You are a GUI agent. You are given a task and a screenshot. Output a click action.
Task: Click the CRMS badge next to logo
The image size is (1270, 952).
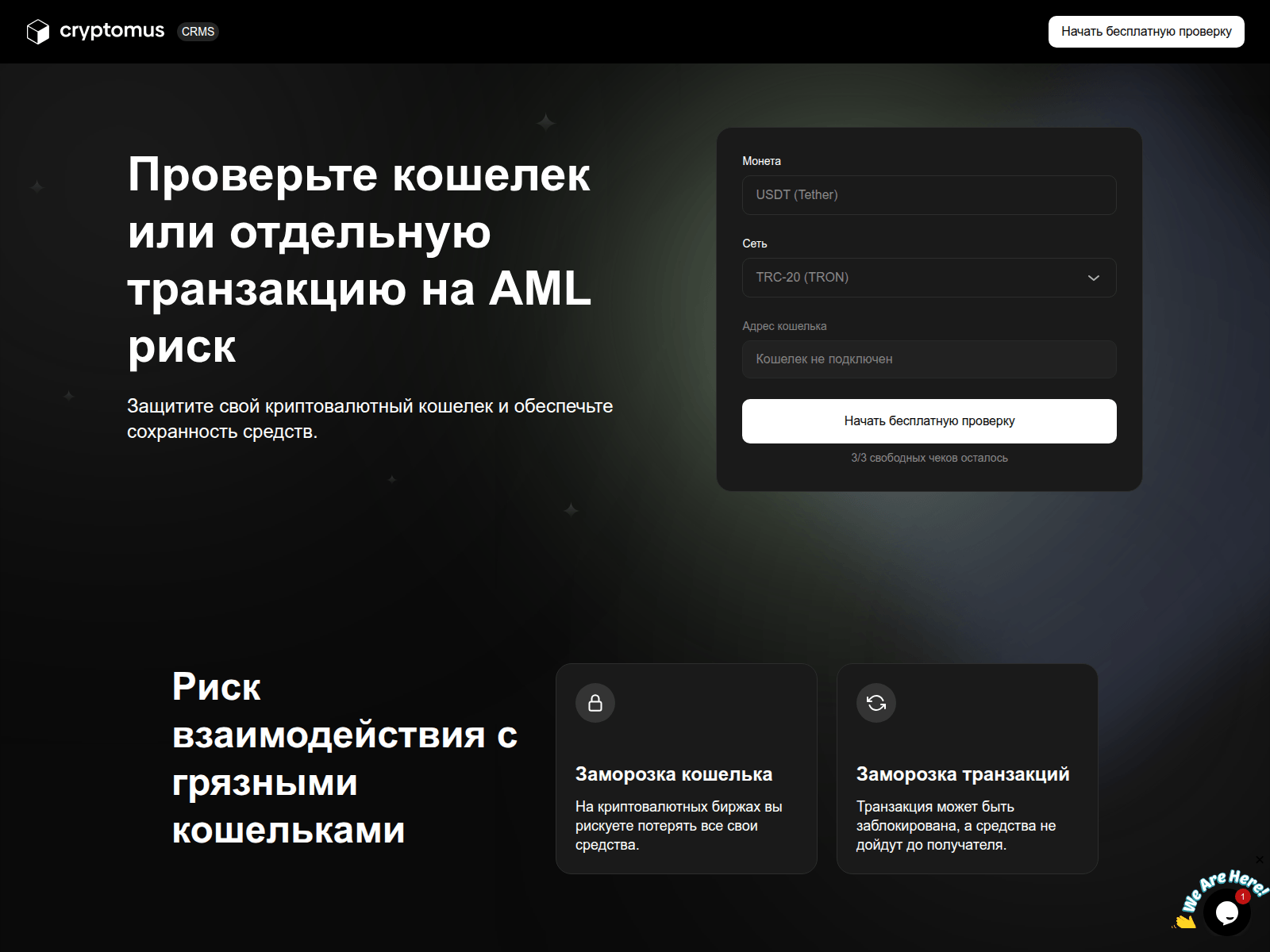(x=198, y=32)
